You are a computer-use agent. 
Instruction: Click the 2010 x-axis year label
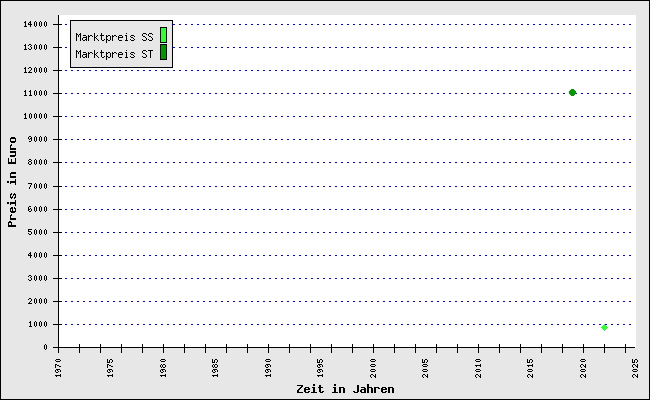(x=478, y=368)
